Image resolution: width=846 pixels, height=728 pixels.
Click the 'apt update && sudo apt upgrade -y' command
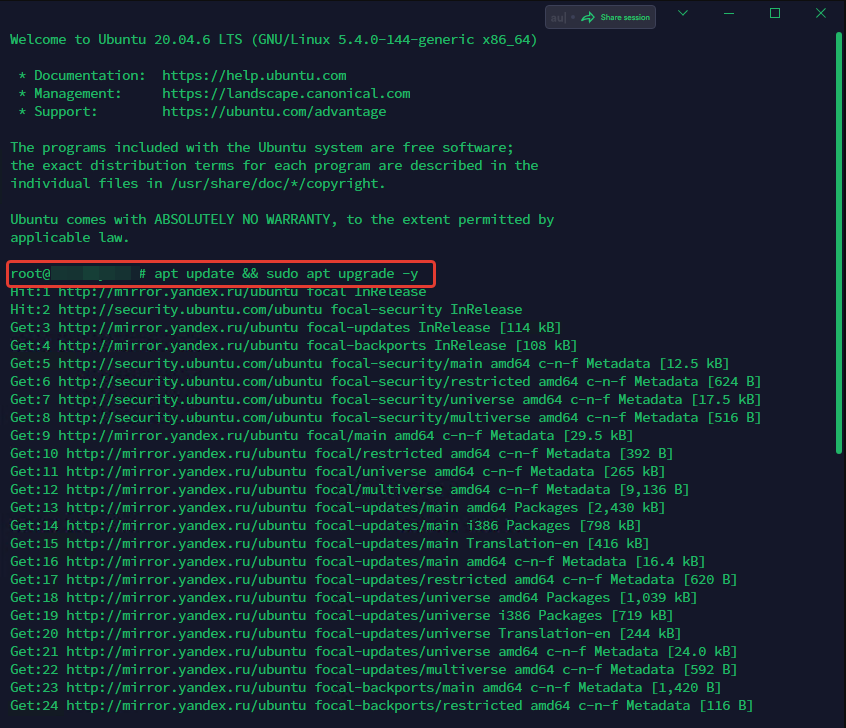point(286,274)
